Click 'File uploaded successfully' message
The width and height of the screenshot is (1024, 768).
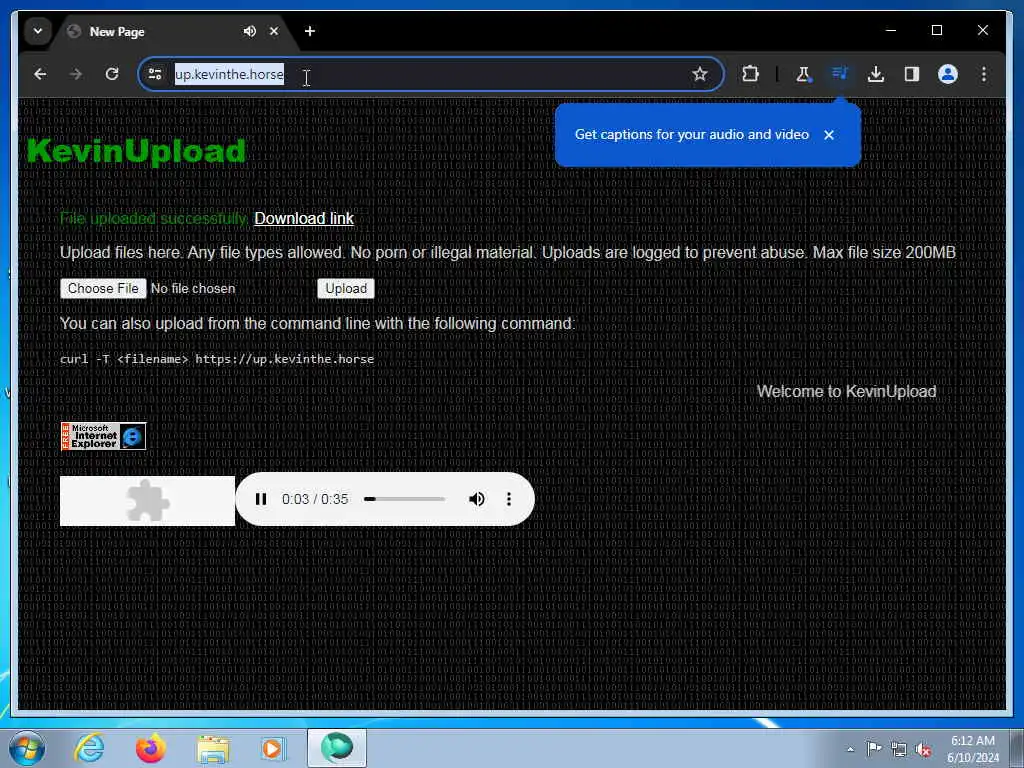153,218
